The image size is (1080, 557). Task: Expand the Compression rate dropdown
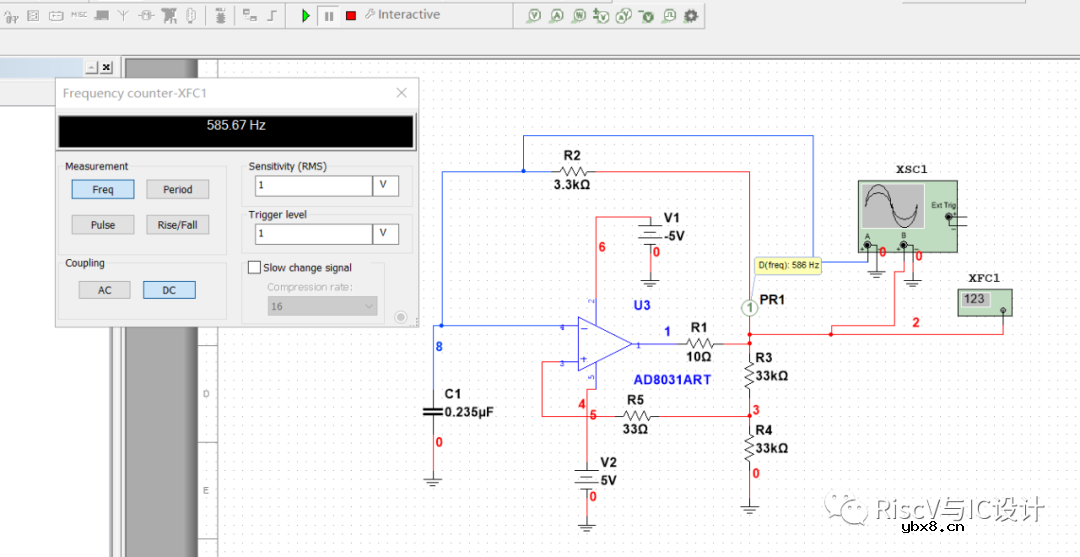pyautogui.click(x=367, y=306)
